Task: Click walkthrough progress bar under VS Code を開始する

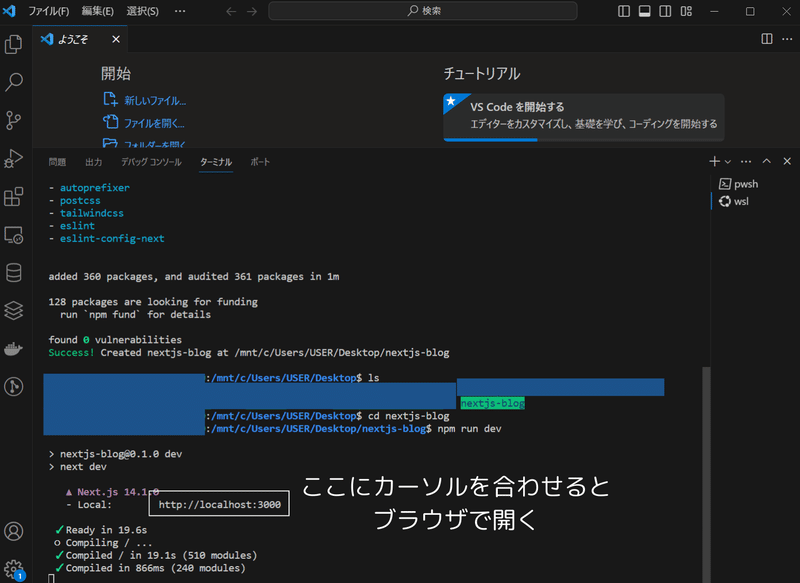Action: 583,139
